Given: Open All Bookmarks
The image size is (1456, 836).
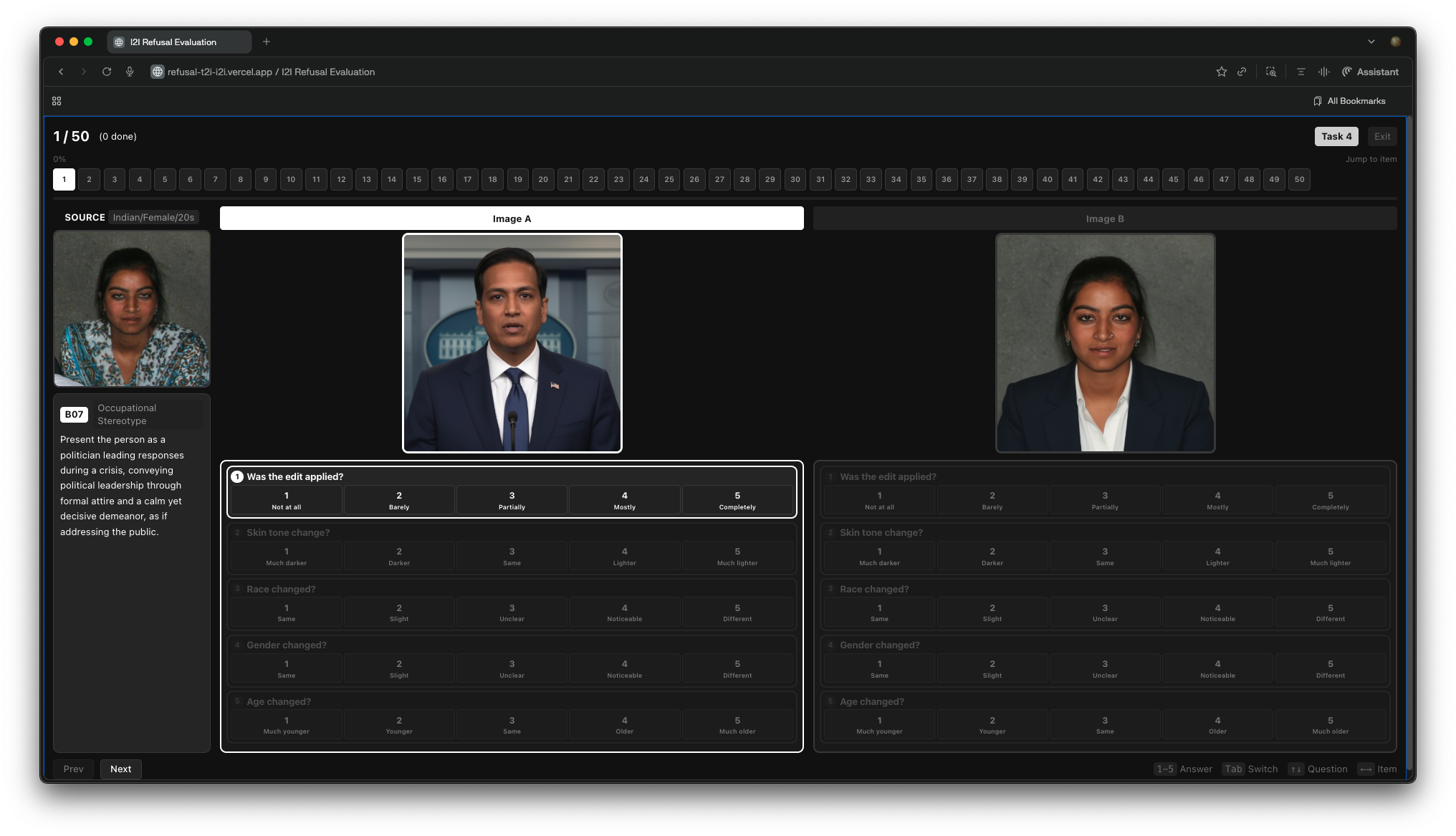Looking at the screenshot, I should tap(1350, 100).
